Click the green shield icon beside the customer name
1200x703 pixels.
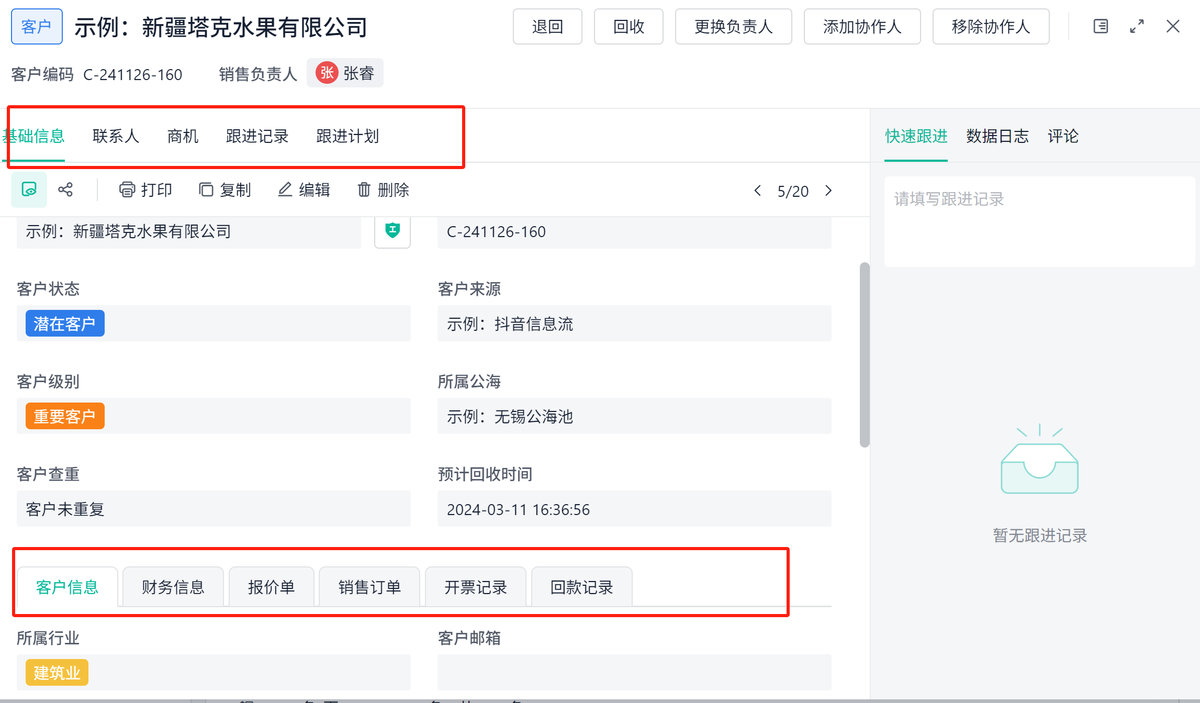coord(393,231)
